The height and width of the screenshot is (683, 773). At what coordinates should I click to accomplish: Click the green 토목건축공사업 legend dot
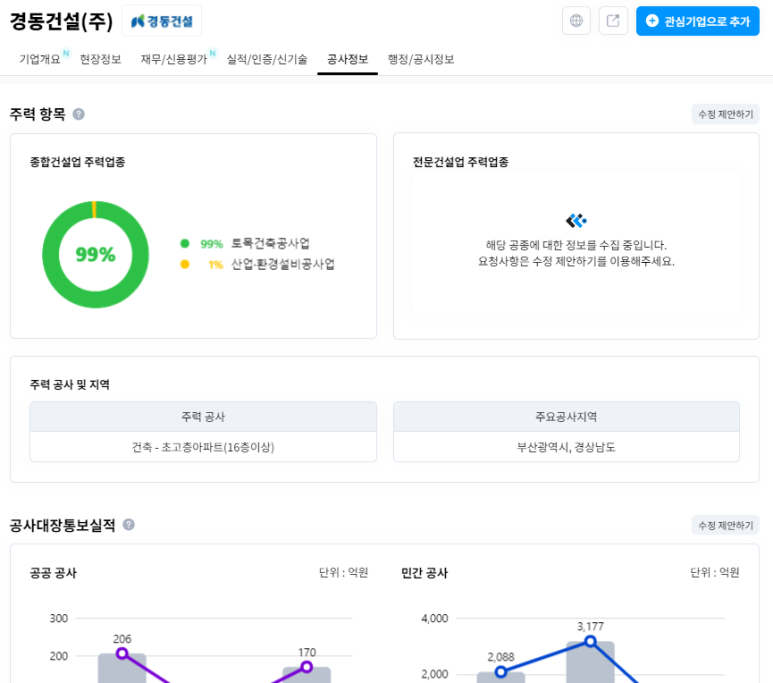(x=185, y=243)
